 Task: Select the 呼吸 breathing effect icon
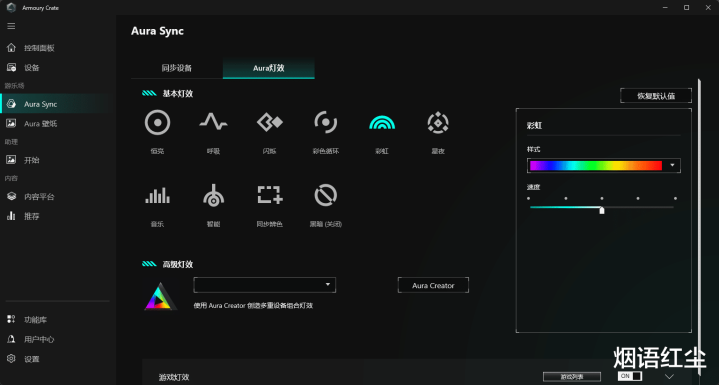coord(213,122)
